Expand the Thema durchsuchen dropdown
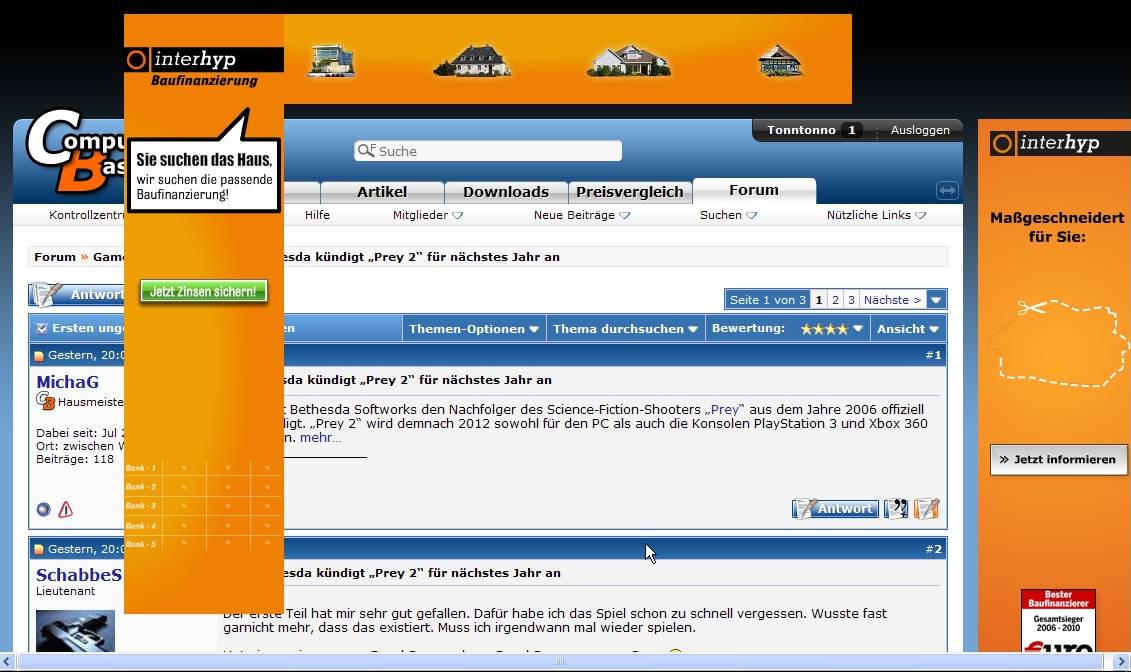Image resolution: width=1131 pixels, height=672 pixels. click(x=625, y=329)
